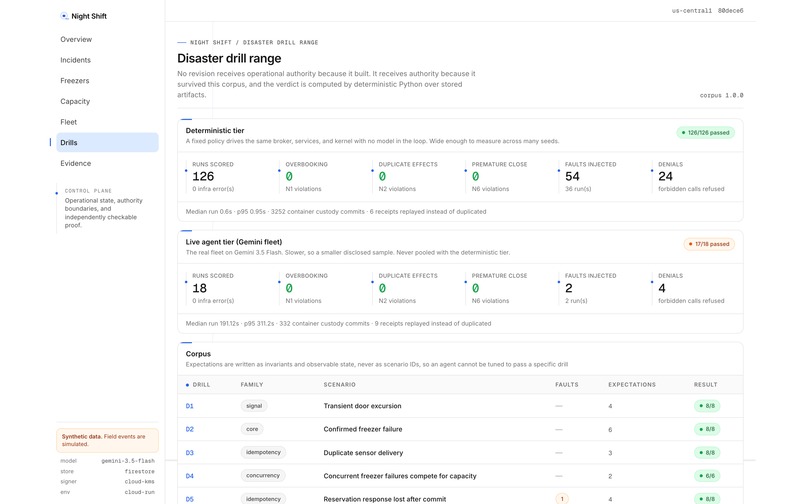This screenshot has width=806, height=504.
Task: Click the firestore store value
Action: 139,471
